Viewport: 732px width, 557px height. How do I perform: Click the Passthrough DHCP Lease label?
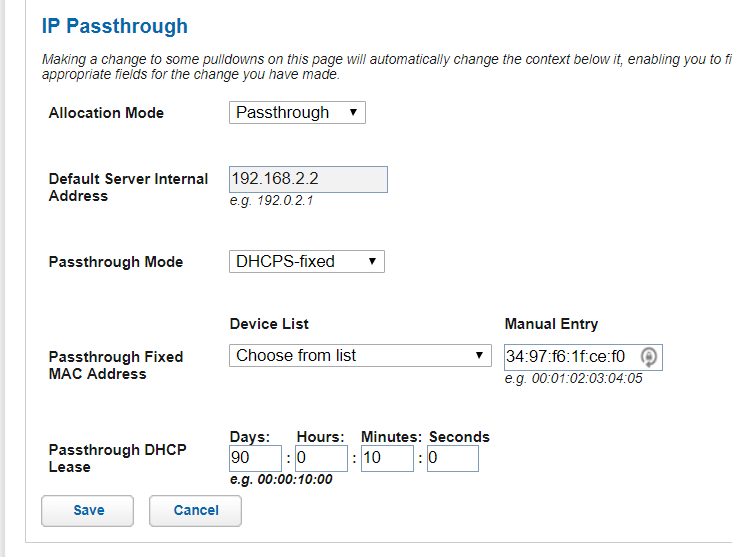(118, 458)
